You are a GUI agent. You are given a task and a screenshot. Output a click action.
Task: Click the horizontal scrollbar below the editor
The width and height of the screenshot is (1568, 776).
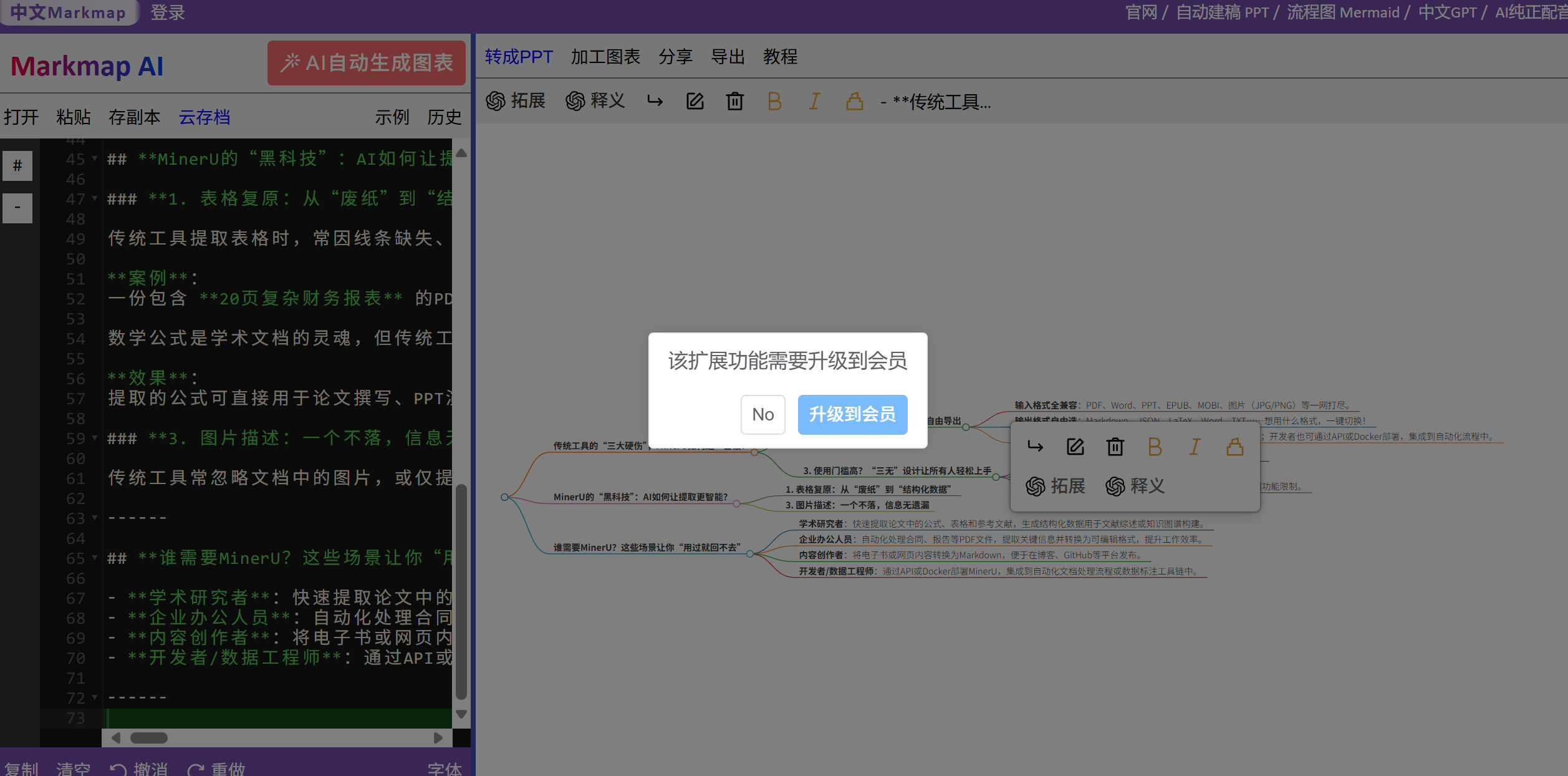[x=150, y=738]
